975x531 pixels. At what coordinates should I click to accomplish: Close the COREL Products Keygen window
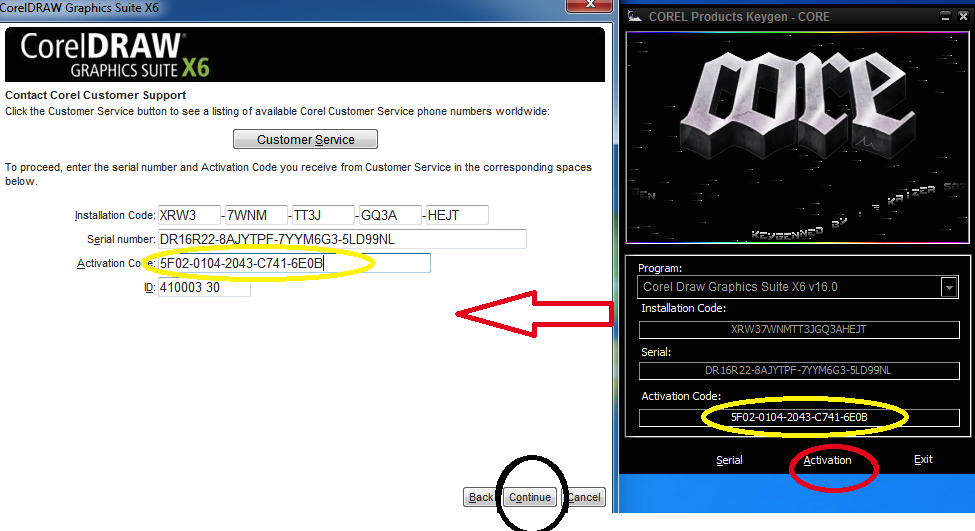pos(963,16)
